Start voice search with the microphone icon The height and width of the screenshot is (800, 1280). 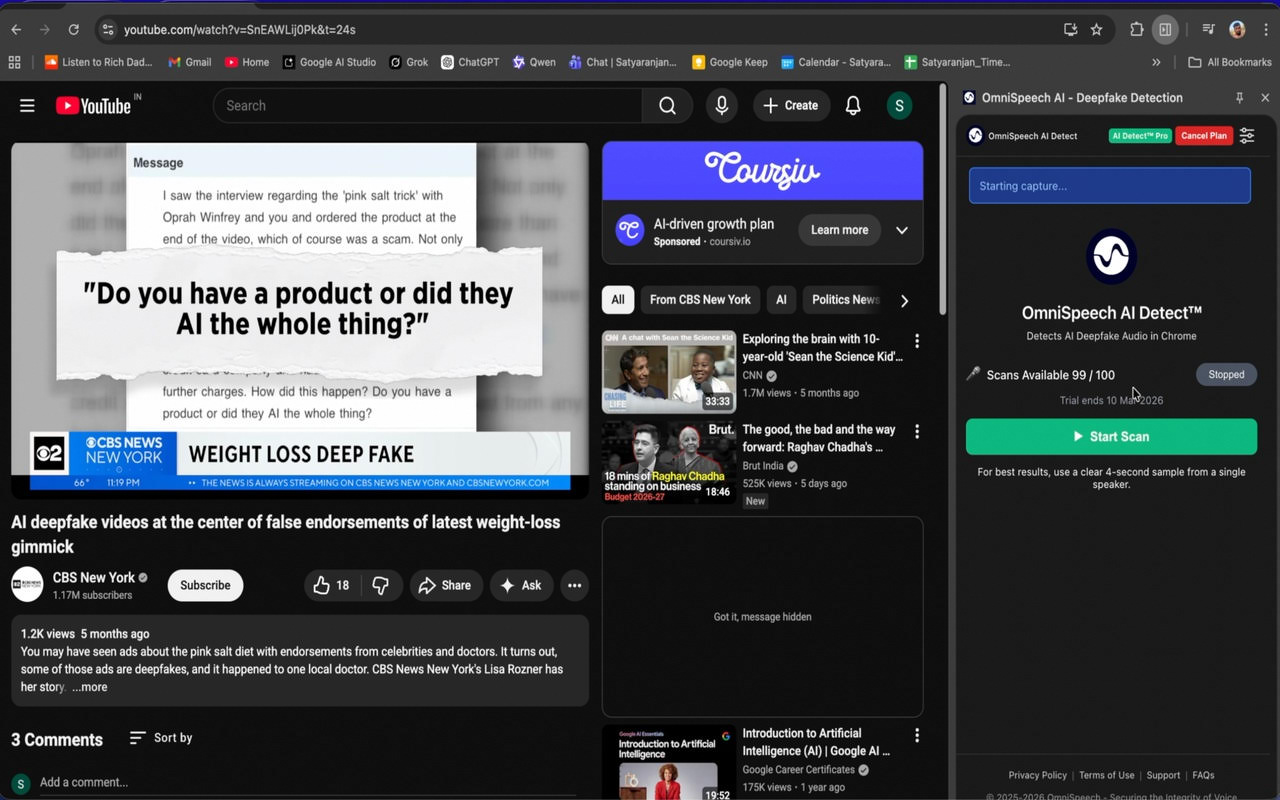[x=721, y=105]
